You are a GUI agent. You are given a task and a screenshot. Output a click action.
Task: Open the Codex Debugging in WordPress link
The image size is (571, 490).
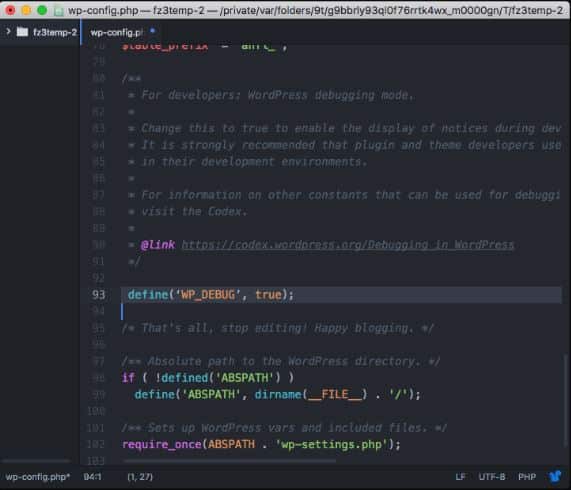pos(348,245)
